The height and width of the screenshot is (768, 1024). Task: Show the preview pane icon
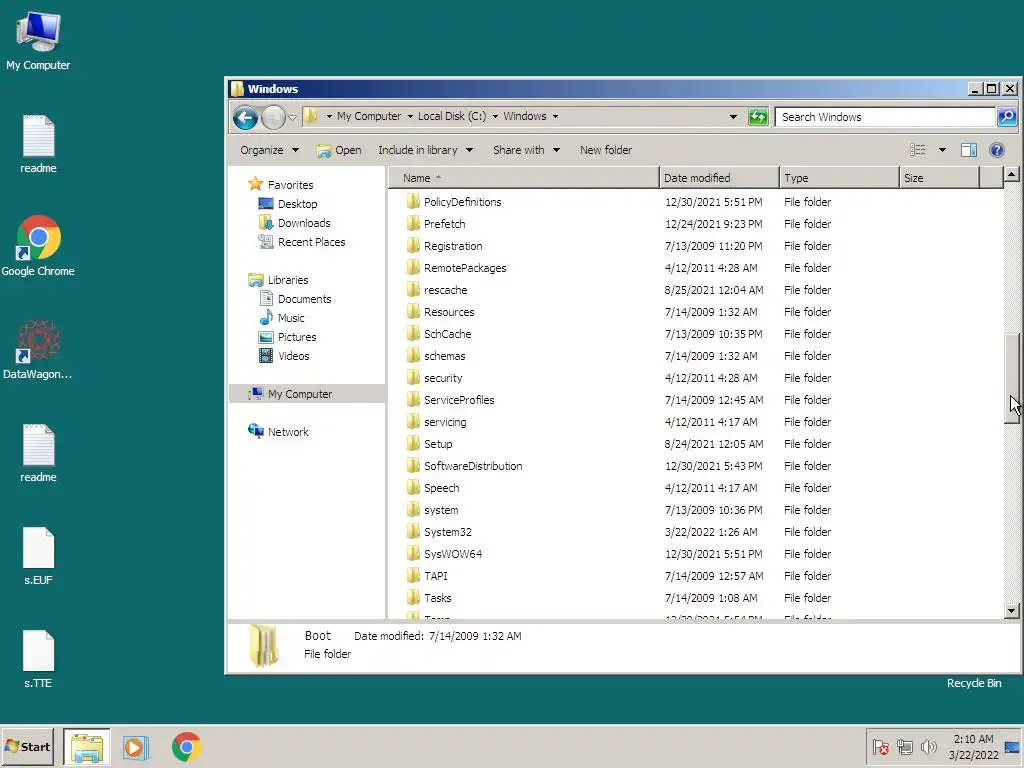968,150
